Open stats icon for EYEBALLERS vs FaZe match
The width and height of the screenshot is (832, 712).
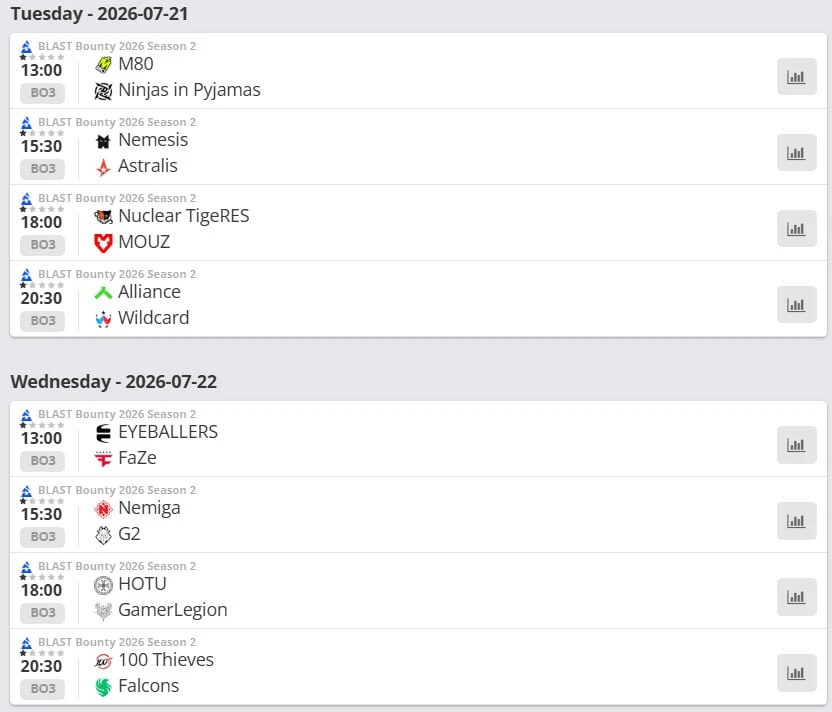point(796,445)
